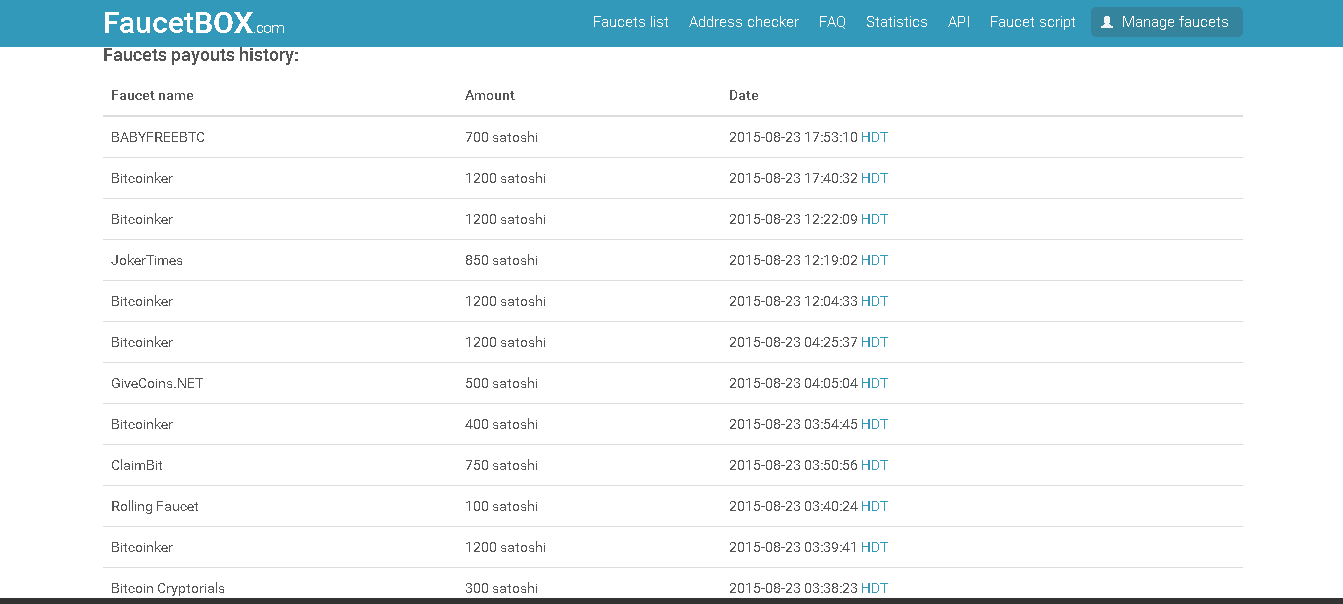Click the 300 satoshi amount
Image resolution: width=1343 pixels, height=604 pixels.
501,588
